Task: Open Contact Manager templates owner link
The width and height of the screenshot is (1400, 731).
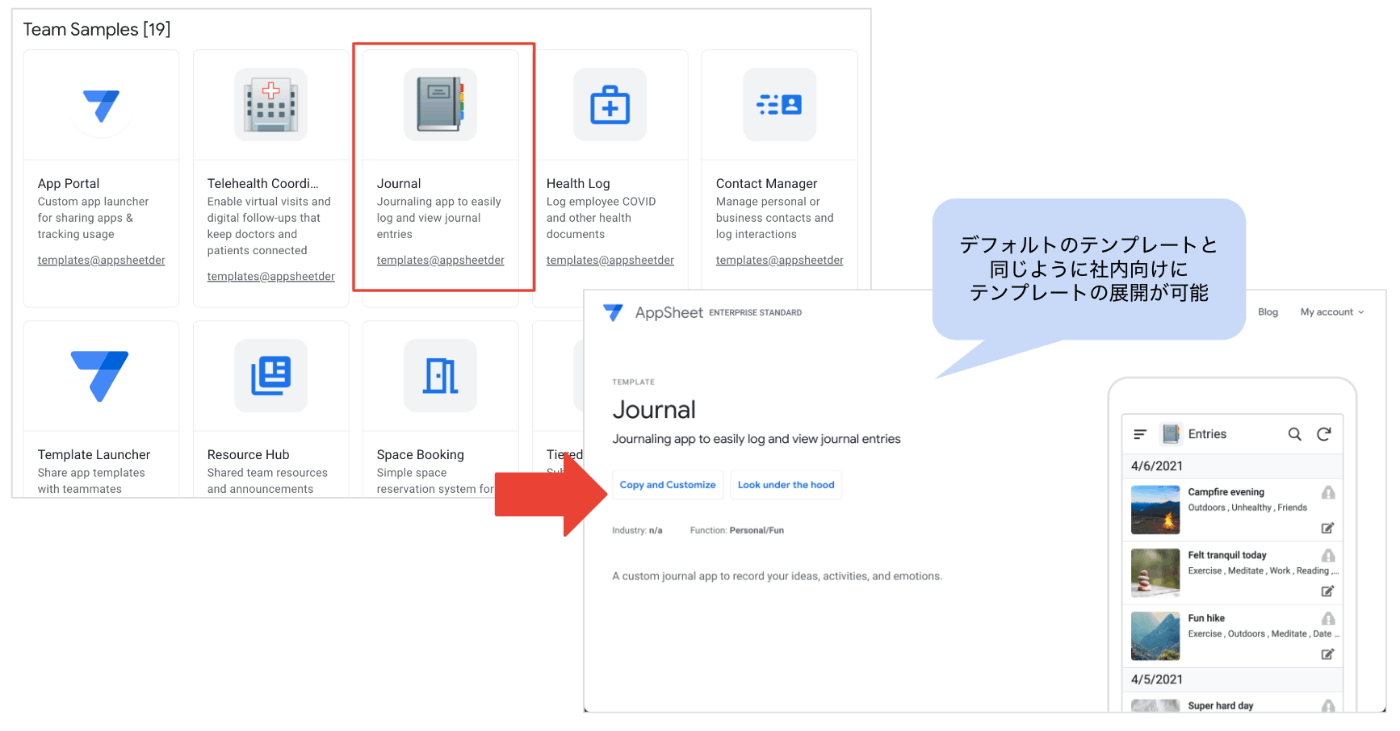Action: point(780,260)
